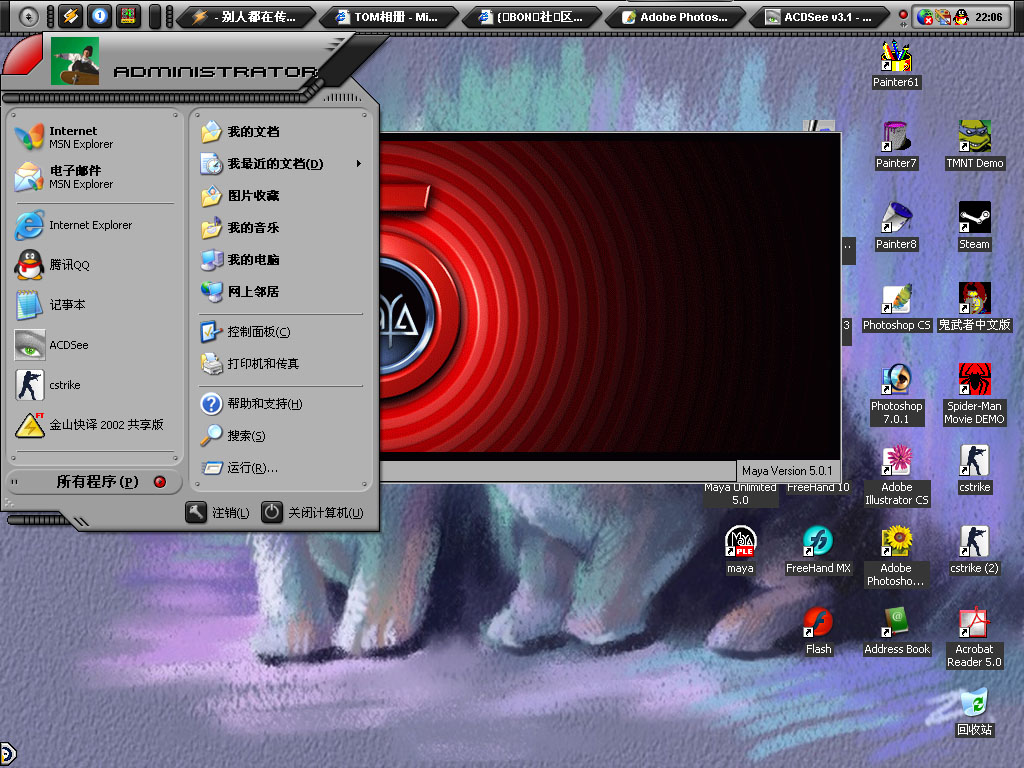Click the 注销(L) log off button

[x=217, y=513]
